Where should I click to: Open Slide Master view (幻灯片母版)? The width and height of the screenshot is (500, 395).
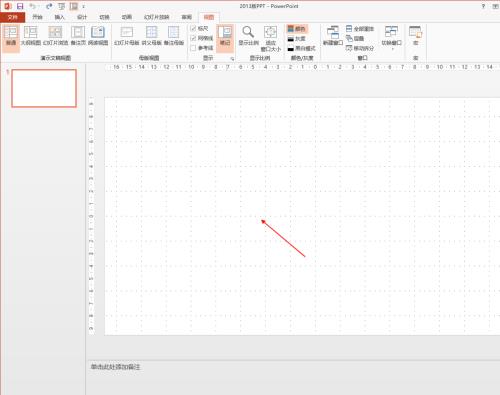(x=126, y=36)
